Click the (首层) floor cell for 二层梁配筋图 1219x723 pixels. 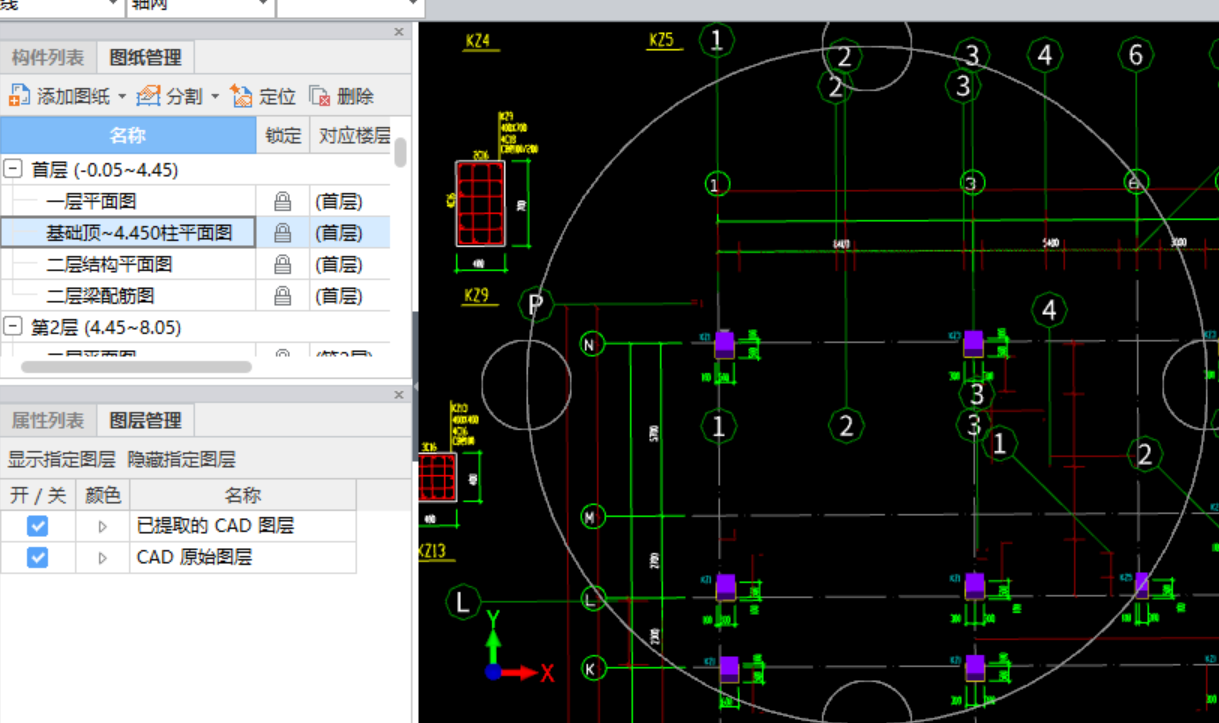point(338,296)
